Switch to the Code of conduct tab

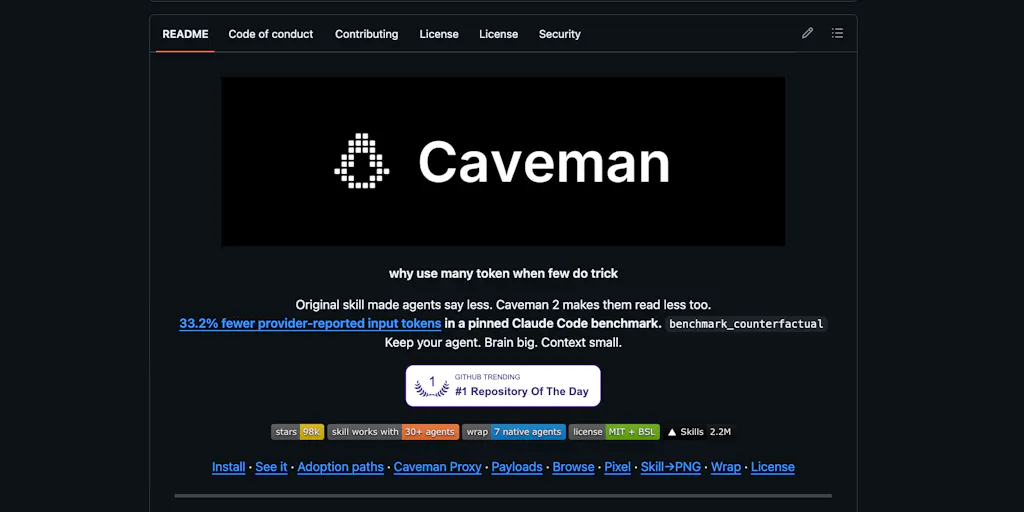pos(270,34)
